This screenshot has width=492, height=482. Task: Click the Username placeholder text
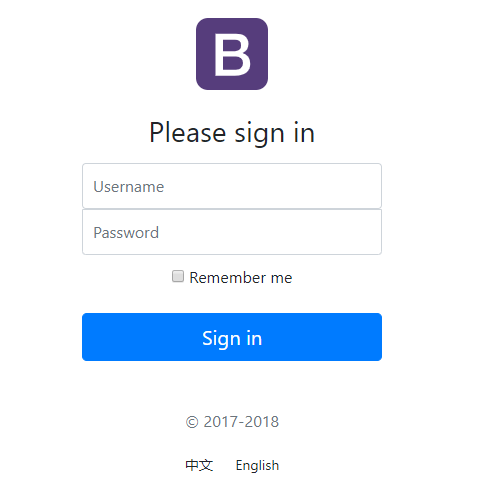click(129, 186)
